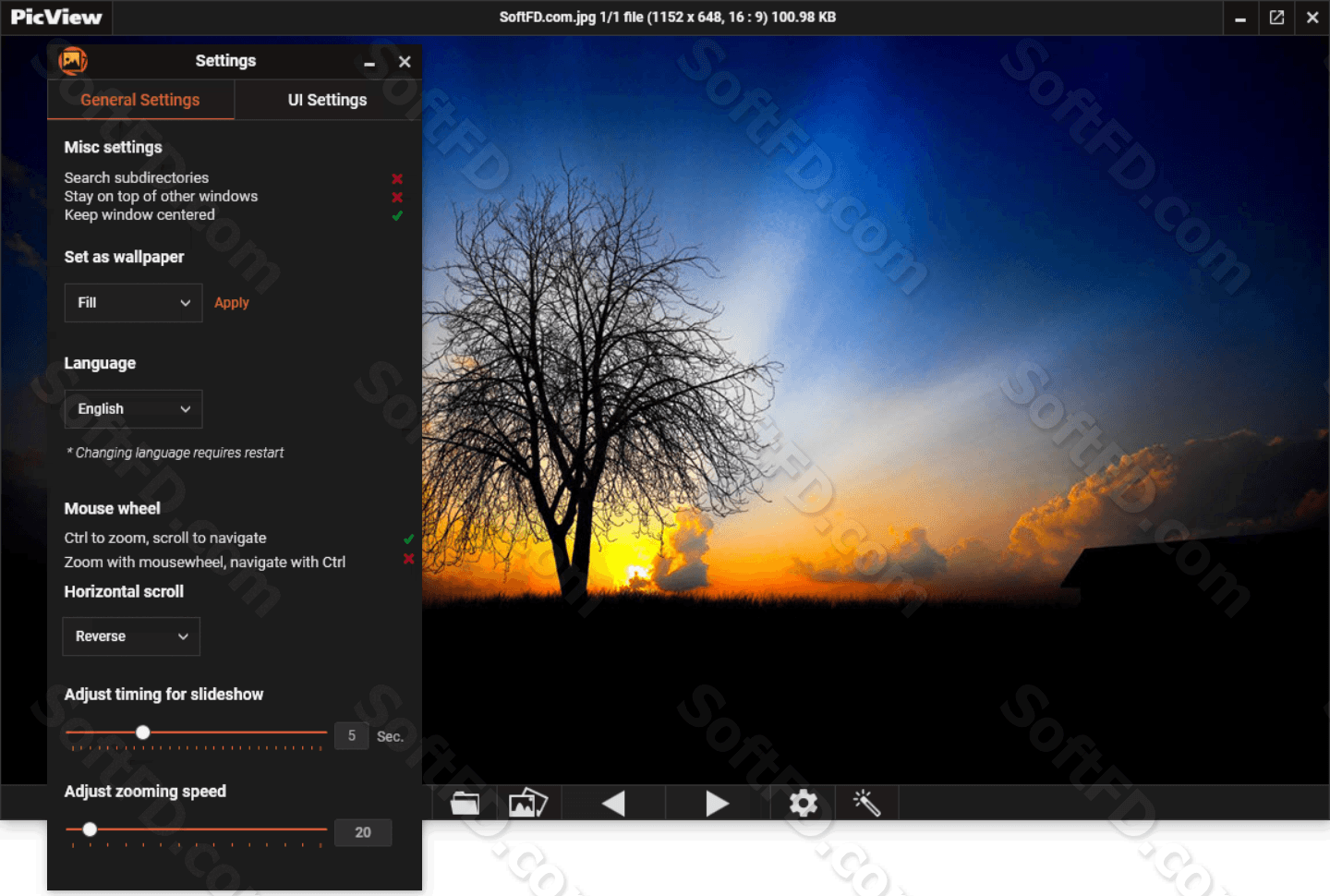This screenshot has height=896, width=1330.
Task: Open settings via the gear icon
Action: click(x=804, y=803)
